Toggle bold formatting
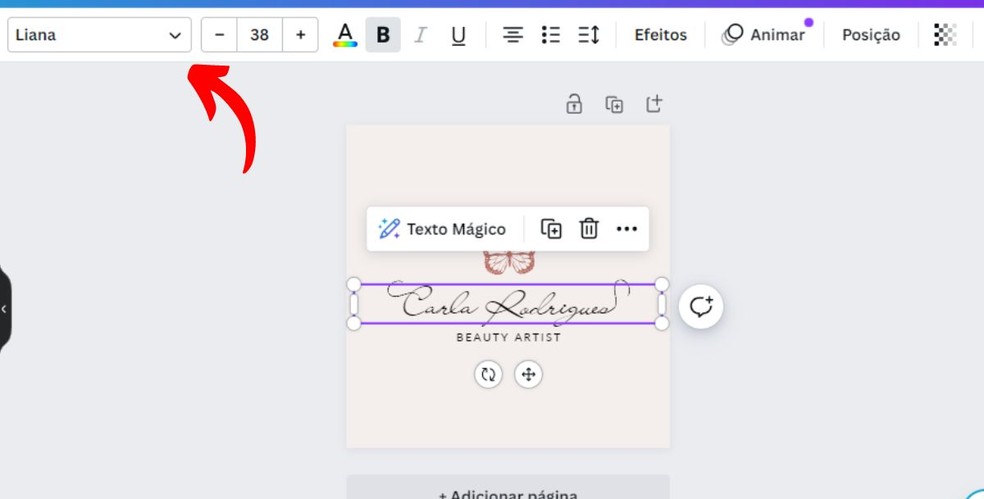 point(383,35)
